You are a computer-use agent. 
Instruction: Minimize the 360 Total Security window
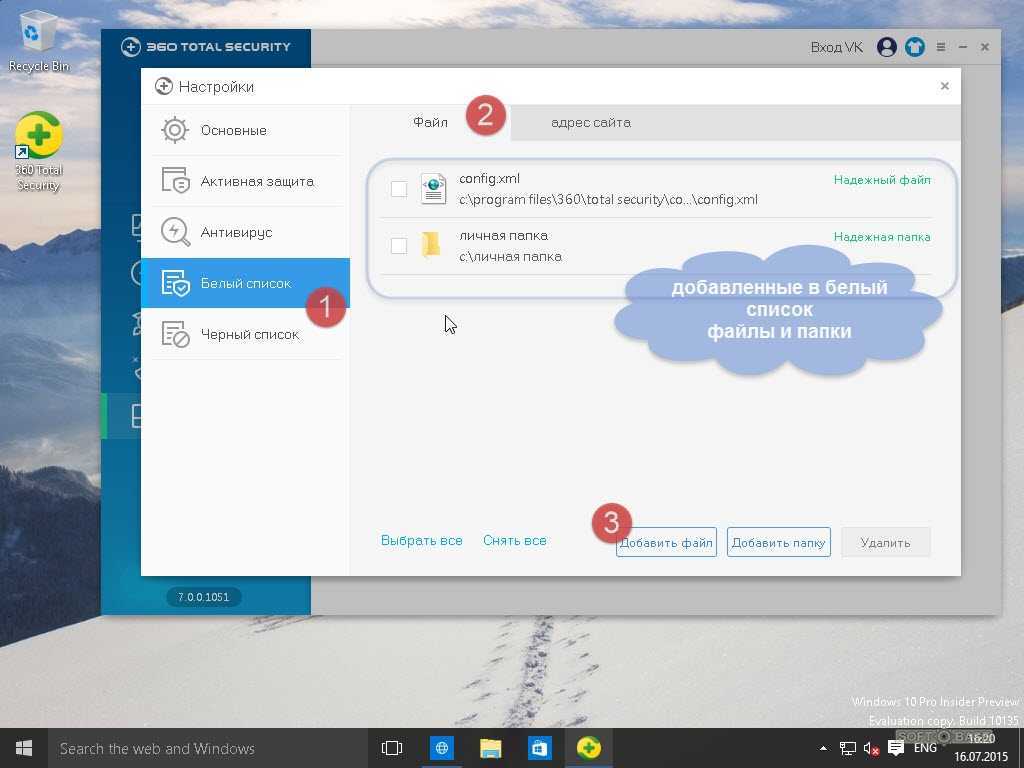tap(963, 47)
